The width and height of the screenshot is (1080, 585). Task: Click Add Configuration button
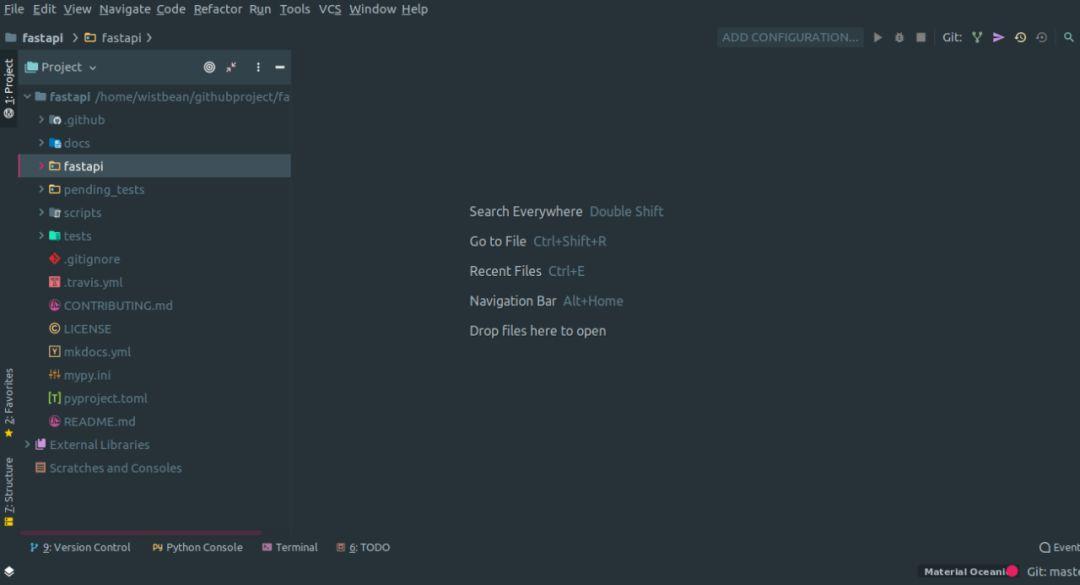790,37
